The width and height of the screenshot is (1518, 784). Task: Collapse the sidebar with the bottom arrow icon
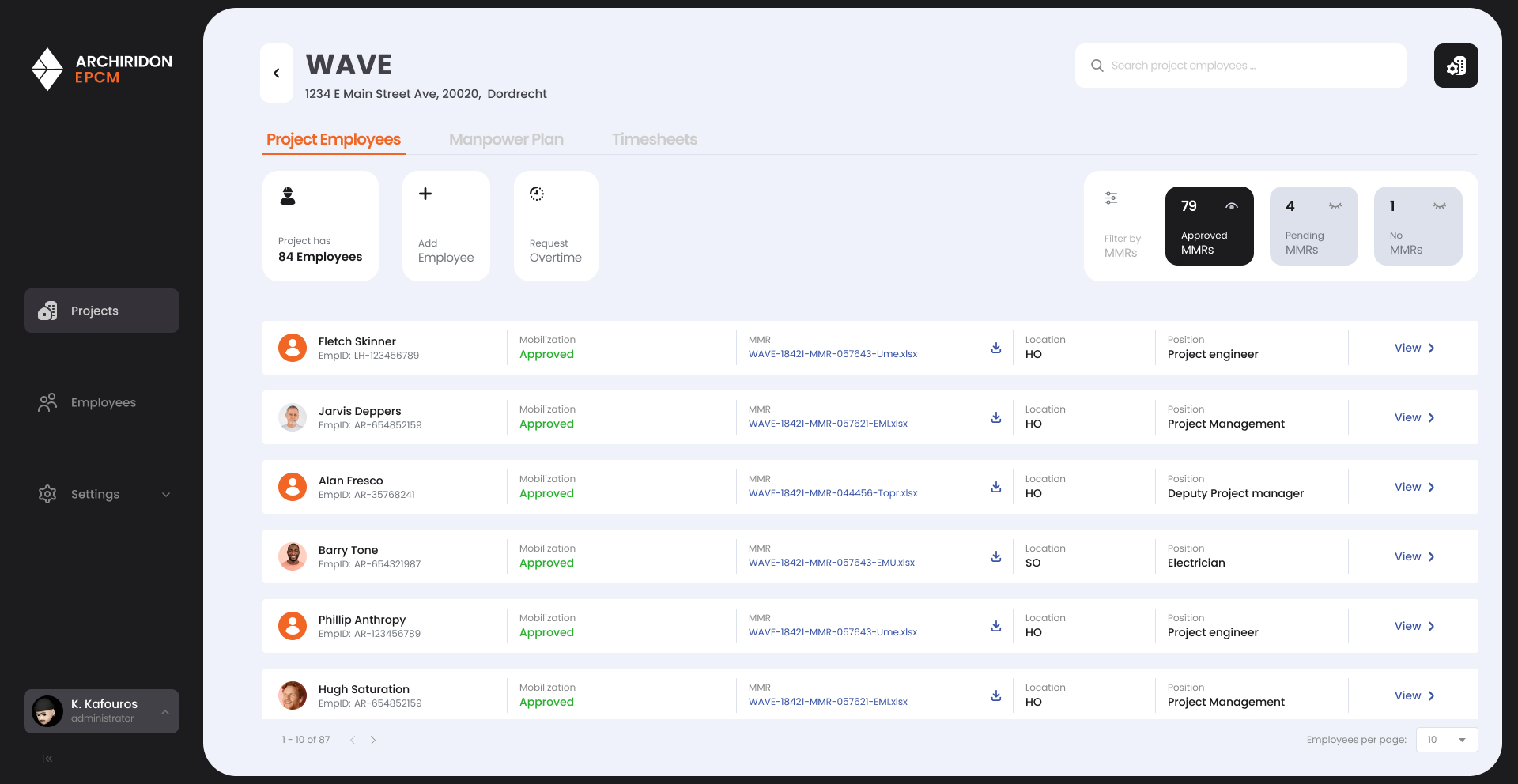(47, 759)
